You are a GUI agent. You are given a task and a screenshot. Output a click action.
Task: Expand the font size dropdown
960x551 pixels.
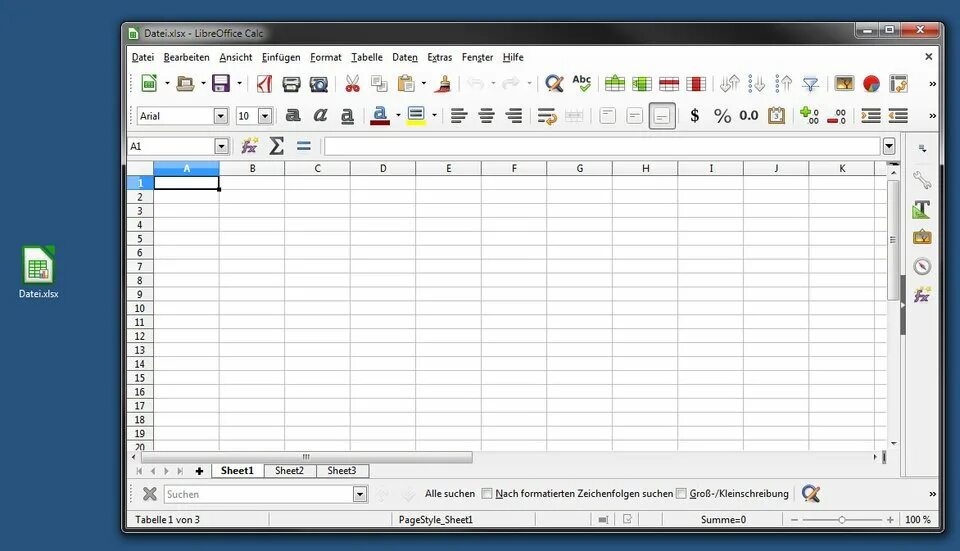point(265,116)
